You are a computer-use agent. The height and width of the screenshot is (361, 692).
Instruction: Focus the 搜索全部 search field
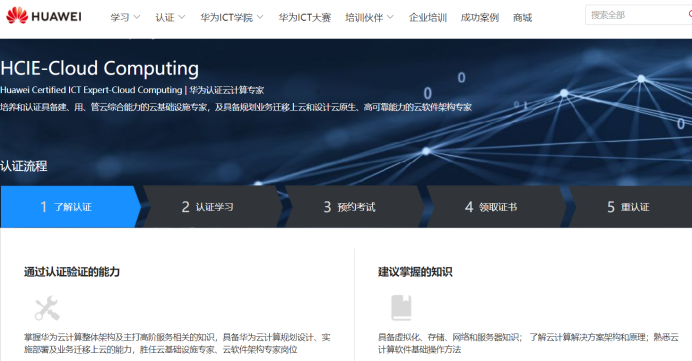coord(638,15)
